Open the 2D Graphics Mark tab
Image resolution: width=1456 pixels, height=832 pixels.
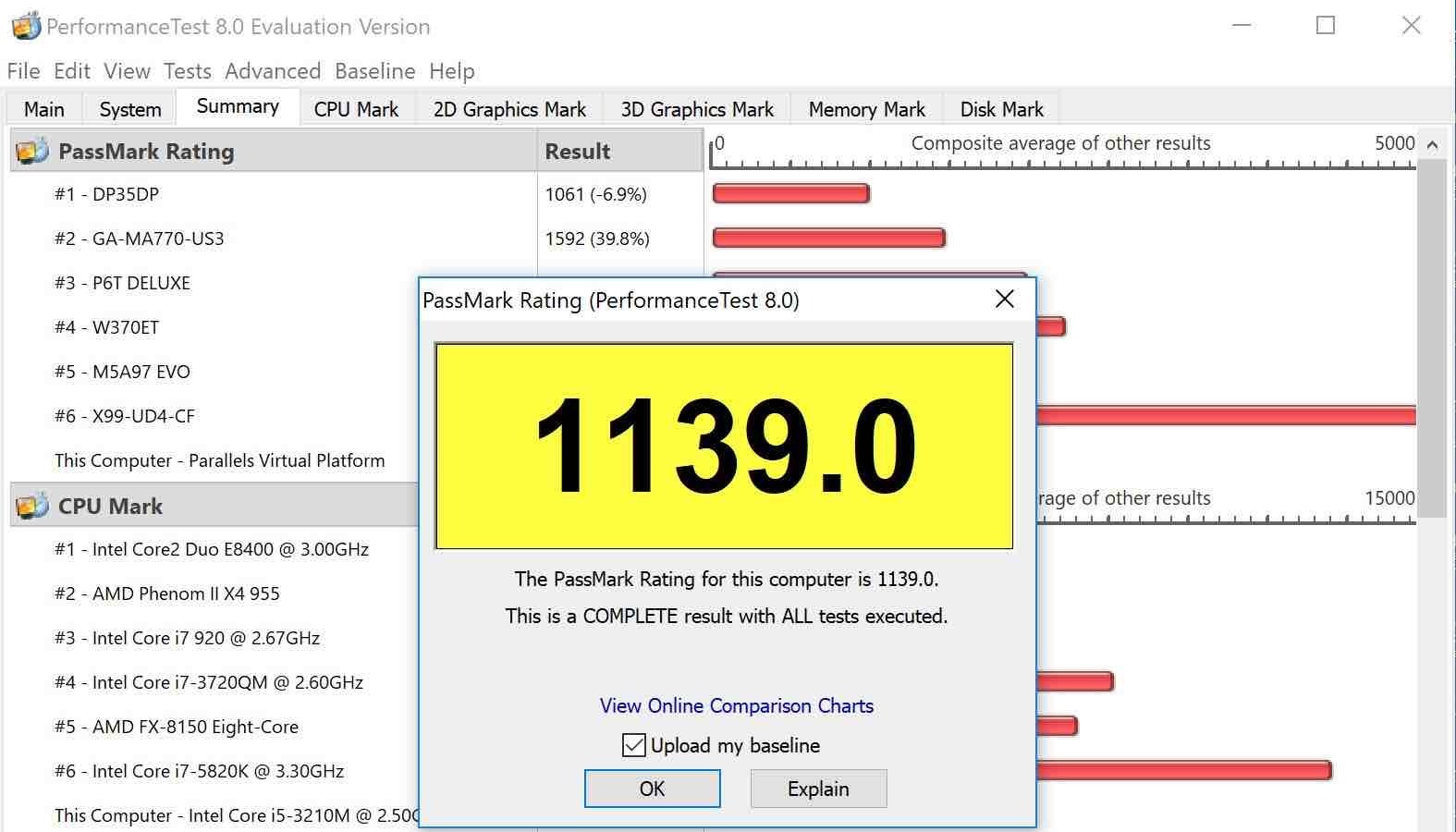pyautogui.click(x=509, y=109)
